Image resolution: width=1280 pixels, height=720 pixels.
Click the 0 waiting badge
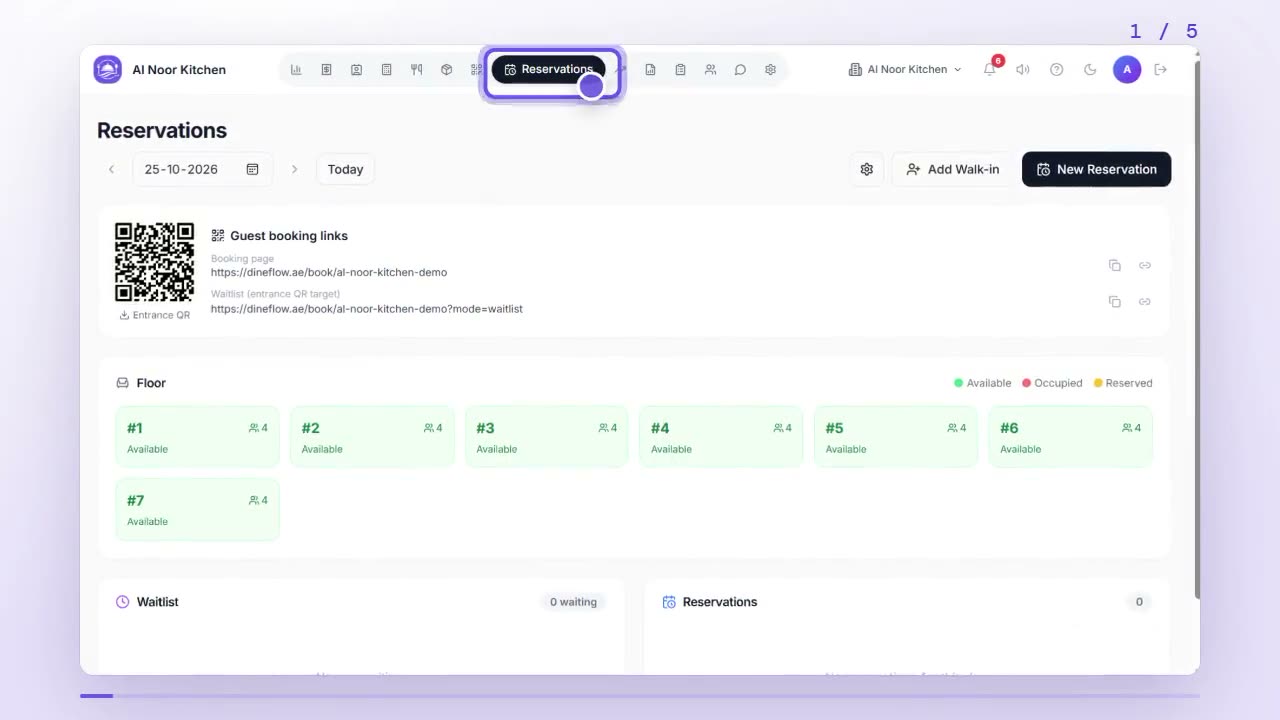click(573, 602)
